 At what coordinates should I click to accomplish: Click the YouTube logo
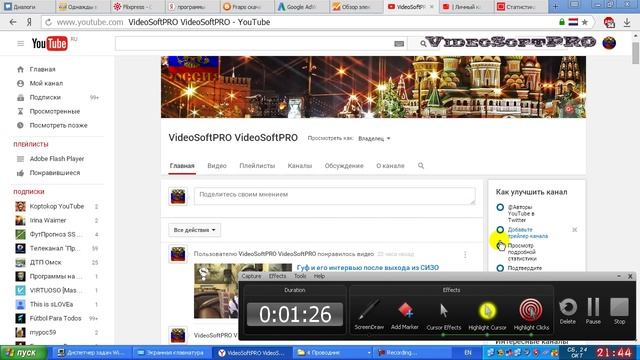49,43
